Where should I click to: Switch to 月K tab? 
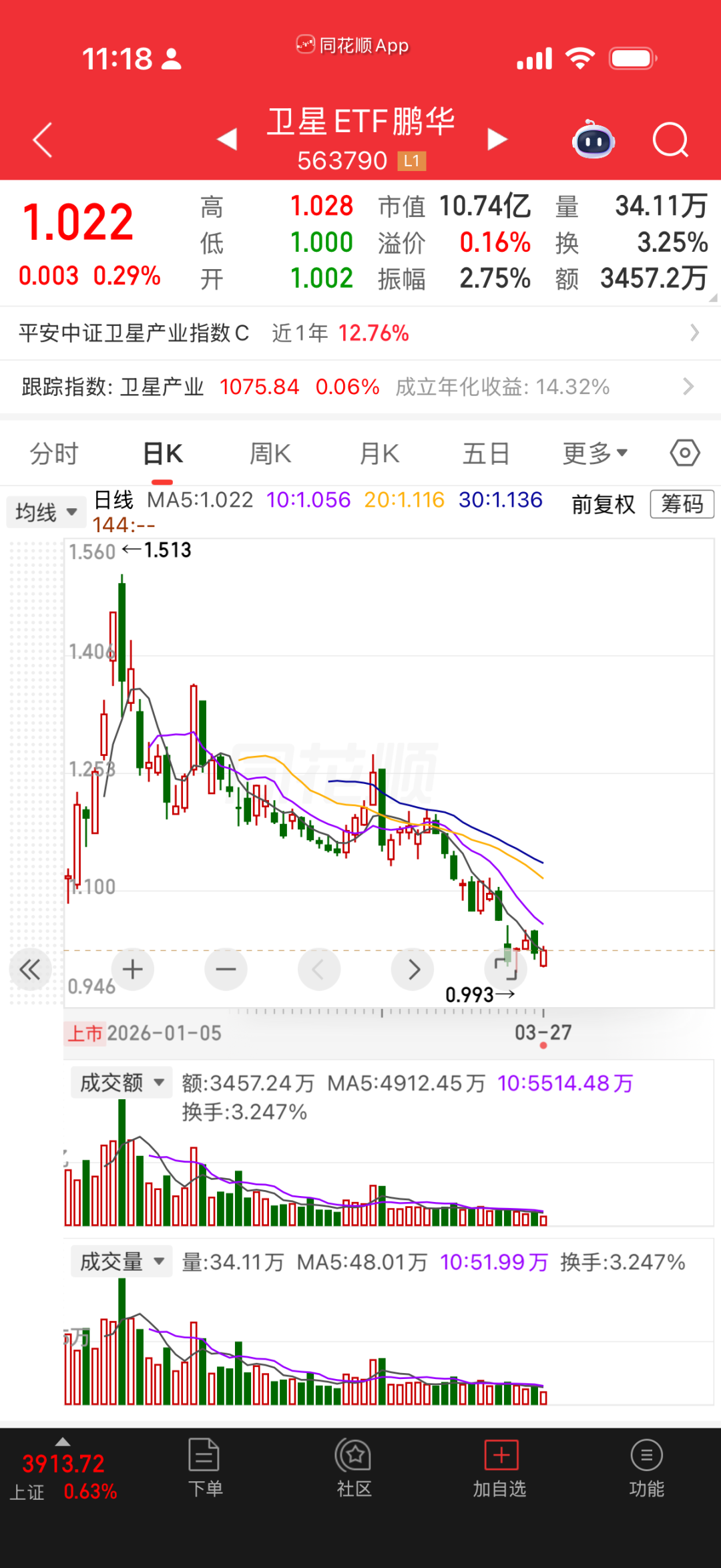(x=379, y=453)
